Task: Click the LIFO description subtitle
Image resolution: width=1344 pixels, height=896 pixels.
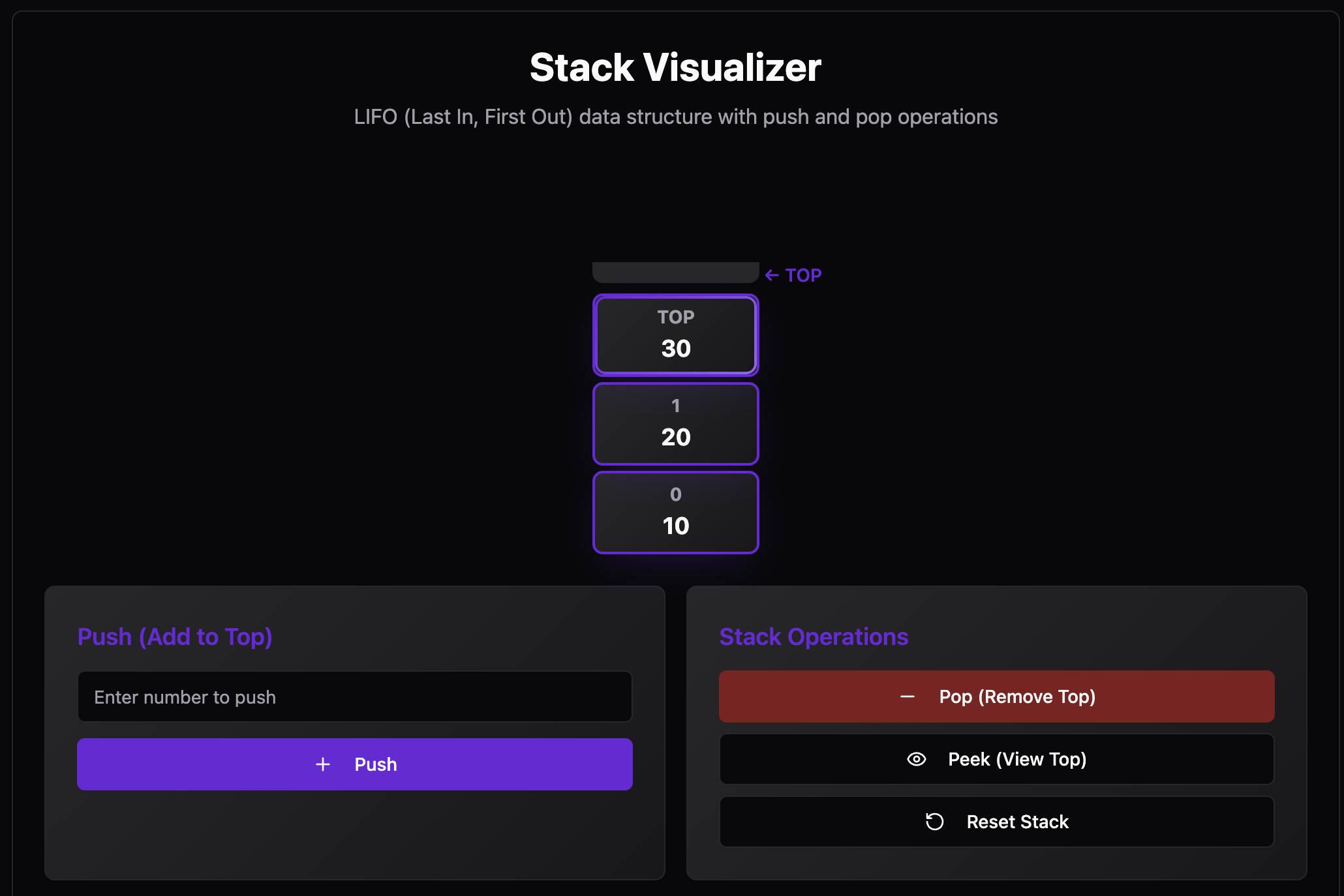Action: [x=675, y=117]
